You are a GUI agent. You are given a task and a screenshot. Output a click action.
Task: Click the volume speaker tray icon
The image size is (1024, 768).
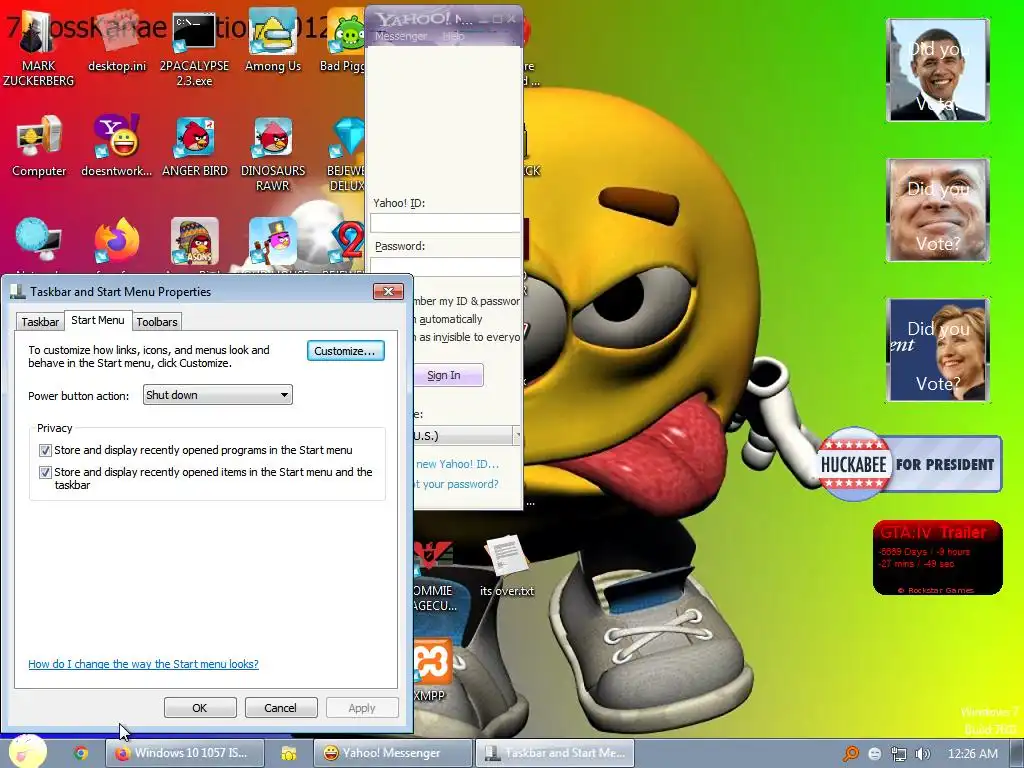pyautogui.click(x=922, y=754)
